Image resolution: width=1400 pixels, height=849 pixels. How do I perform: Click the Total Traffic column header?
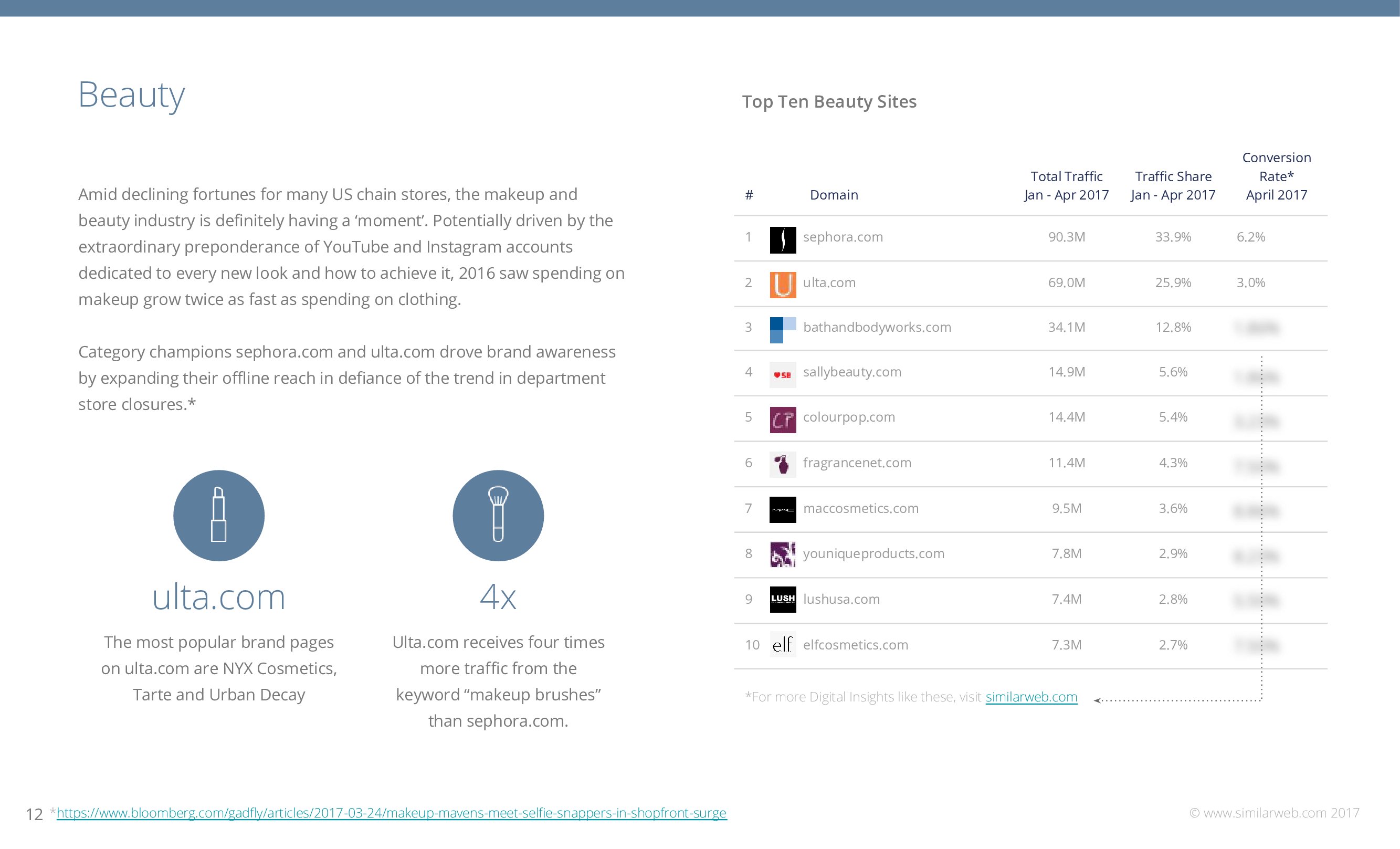(x=1067, y=185)
